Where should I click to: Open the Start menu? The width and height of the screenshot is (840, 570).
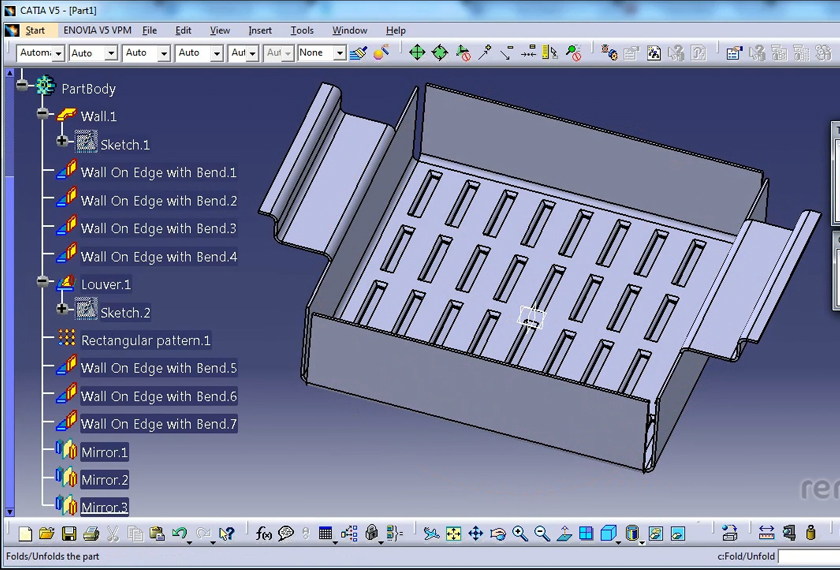tap(35, 30)
